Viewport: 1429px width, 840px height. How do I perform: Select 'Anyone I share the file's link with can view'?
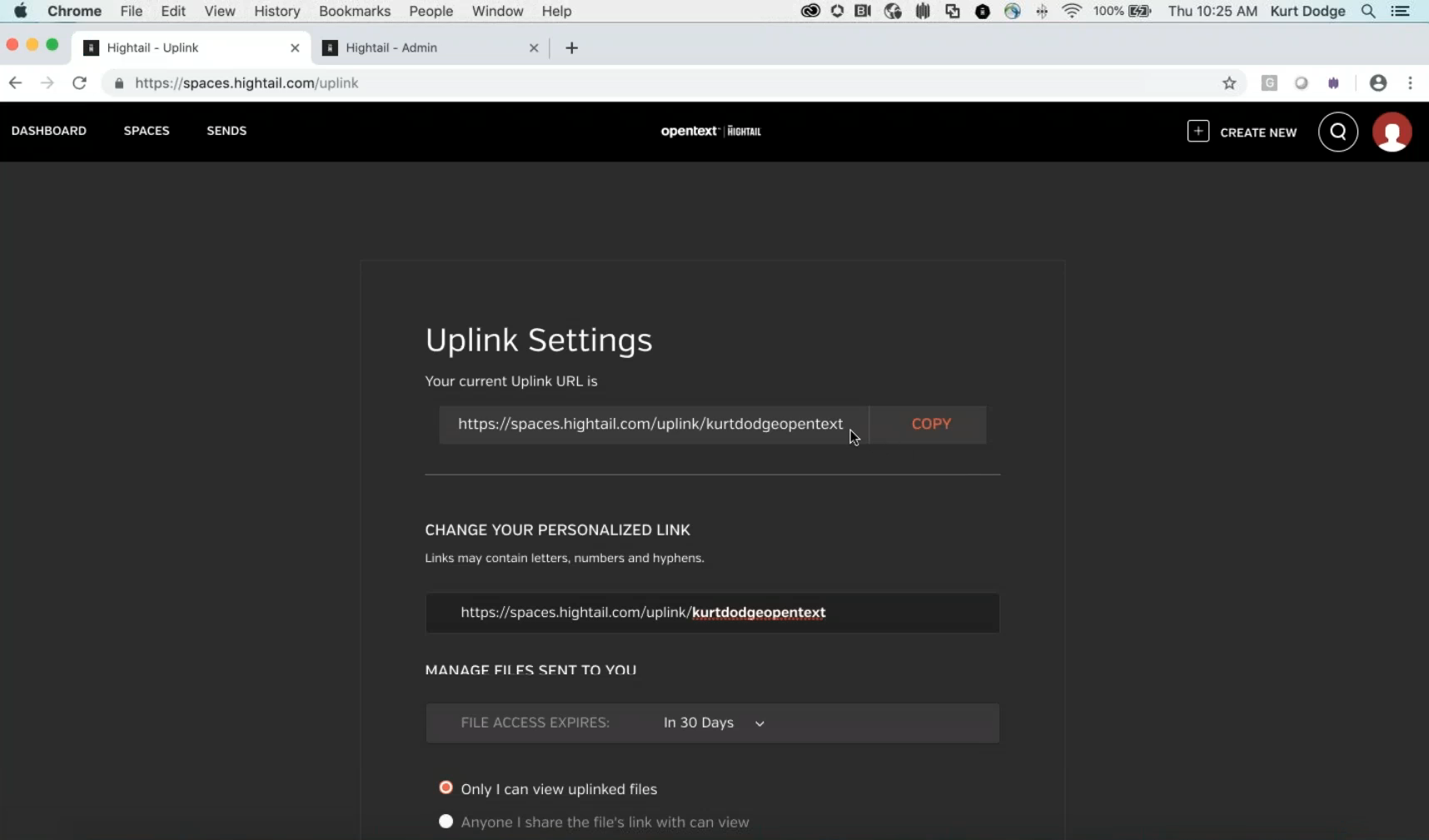[x=446, y=821]
